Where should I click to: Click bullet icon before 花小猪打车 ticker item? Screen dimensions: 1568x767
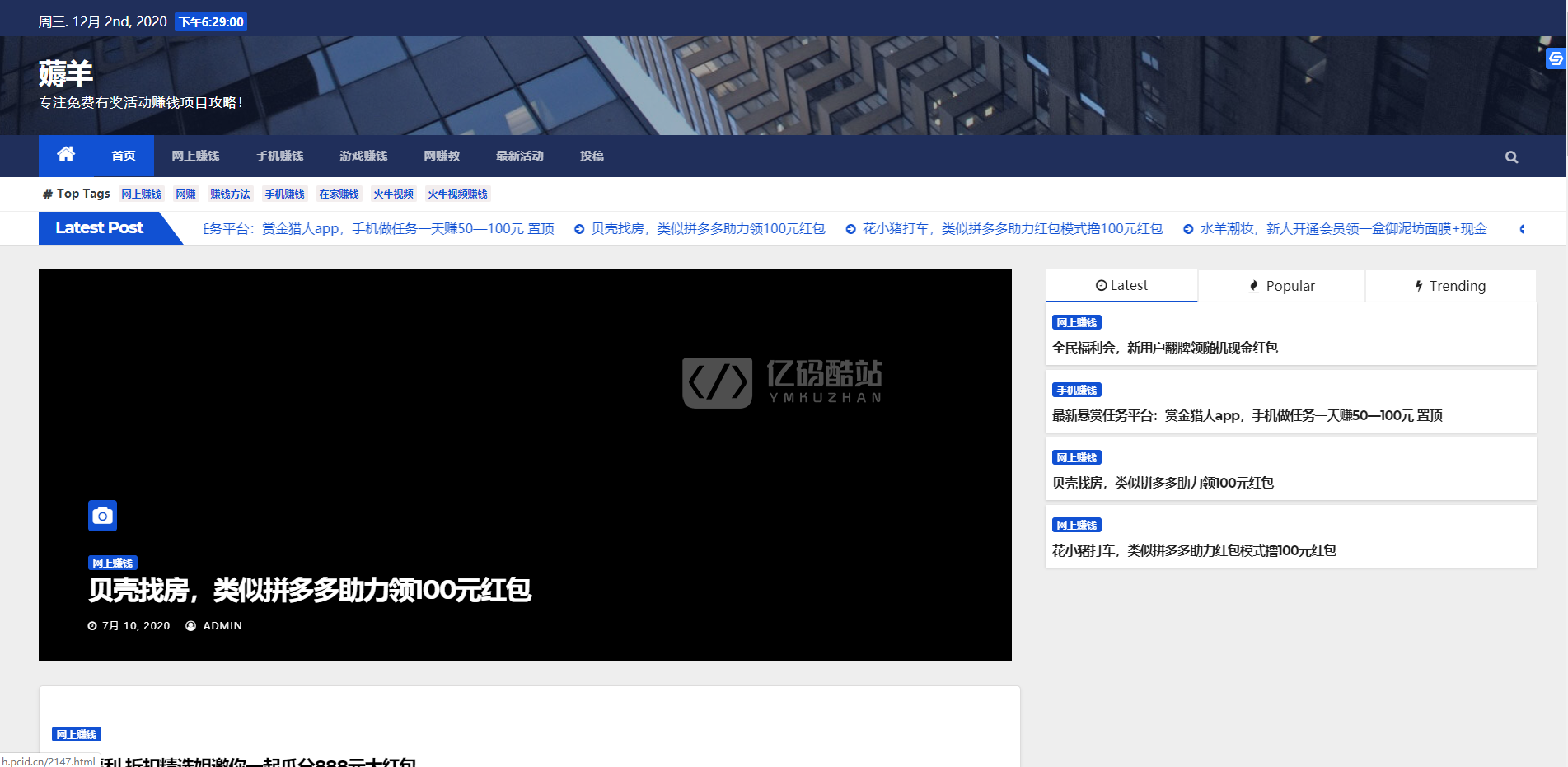pyautogui.click(x=850, y=229)
